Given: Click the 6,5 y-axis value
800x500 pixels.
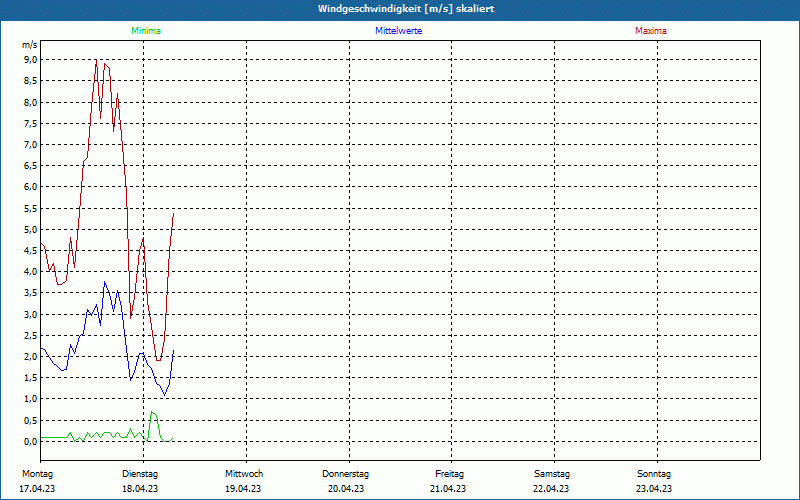Looking at the screenshot, I should pyautogui.click(x=31, y=166).
